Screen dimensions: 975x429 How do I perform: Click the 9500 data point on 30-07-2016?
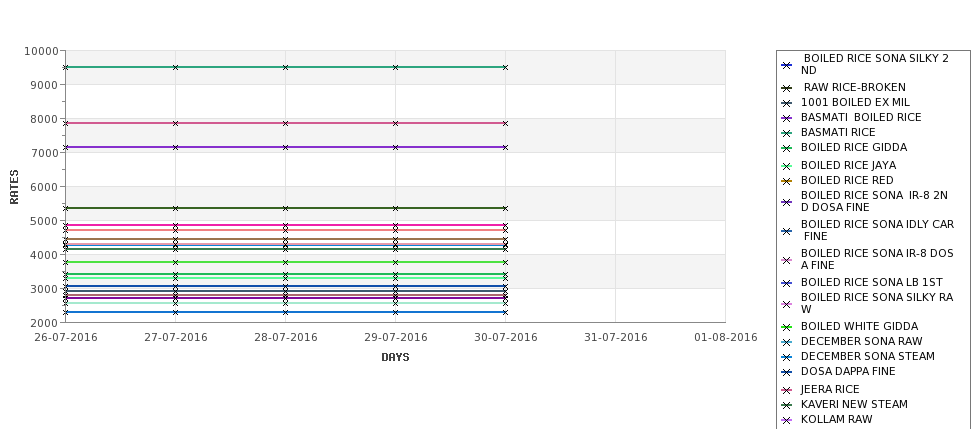tap(505, 67)
